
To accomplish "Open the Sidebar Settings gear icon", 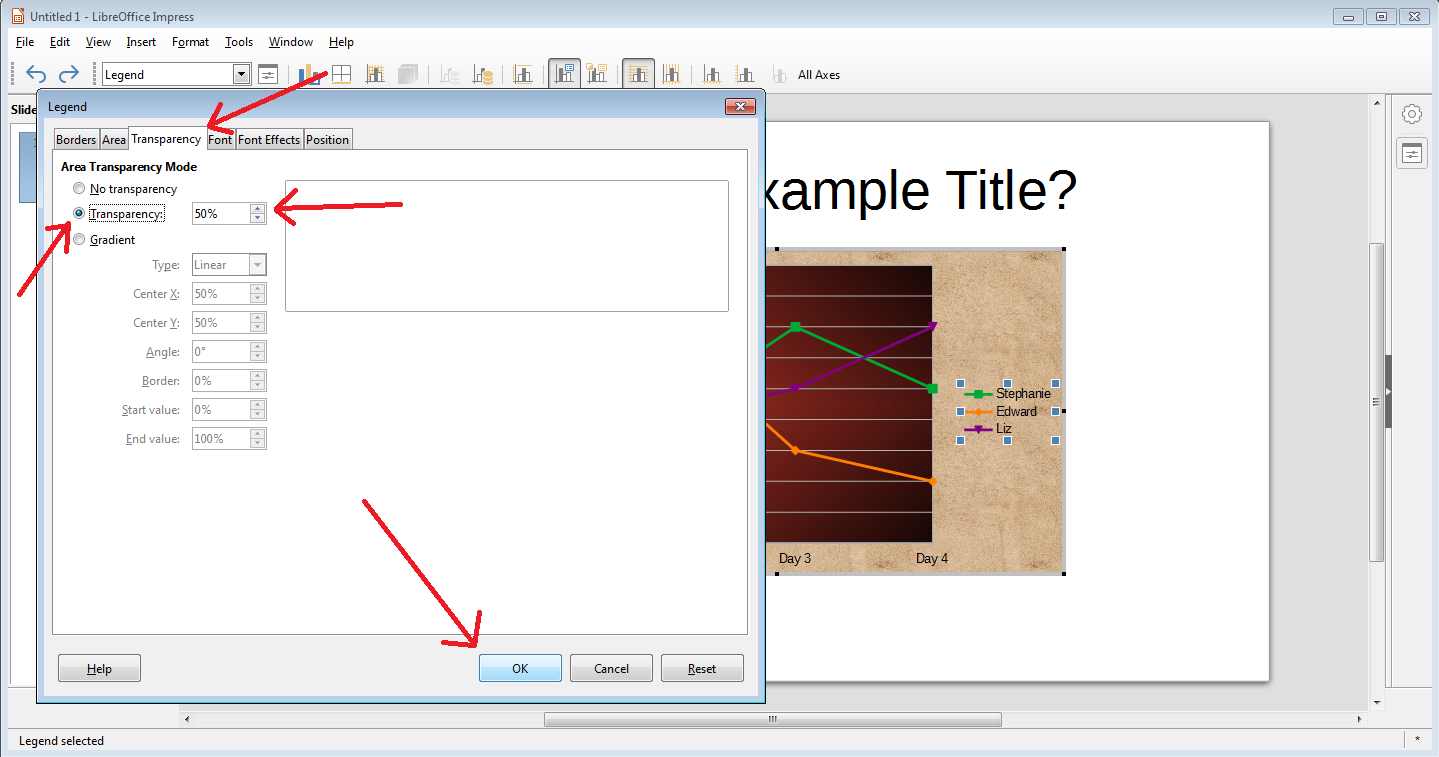I will point(1411,114).
